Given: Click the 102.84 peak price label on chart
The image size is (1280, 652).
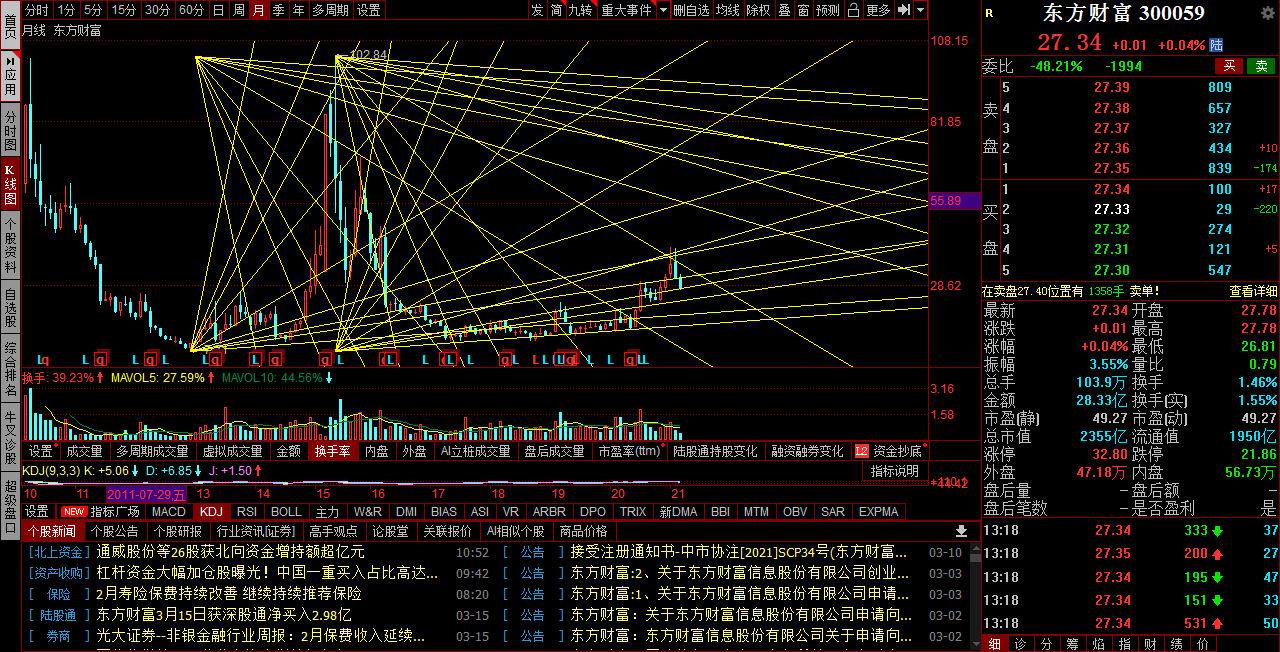Looking at the screenshot, I should coord(369,54).
